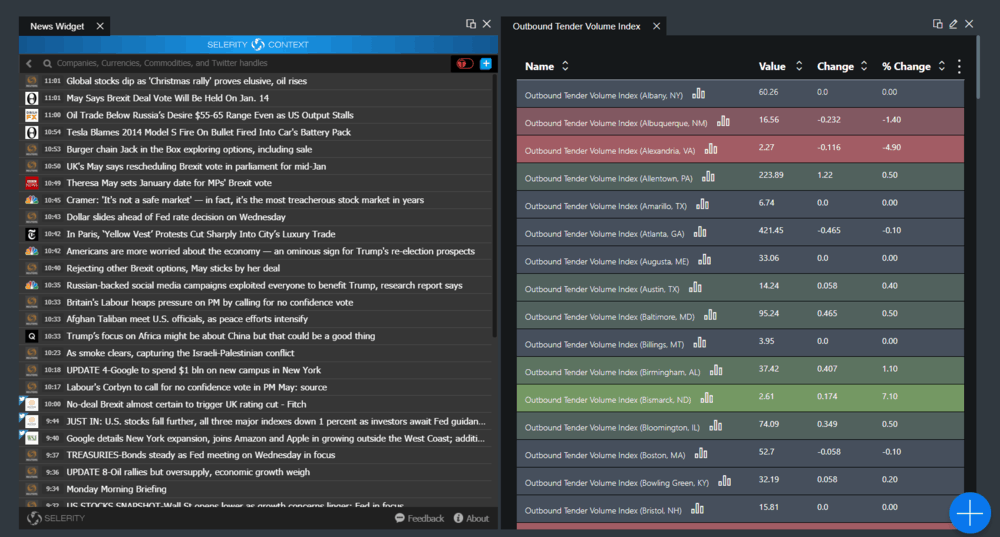Sort table by % Change column arrows
Image resolution: width=1000 pixels, height=537 pixels.
(941, 67)
